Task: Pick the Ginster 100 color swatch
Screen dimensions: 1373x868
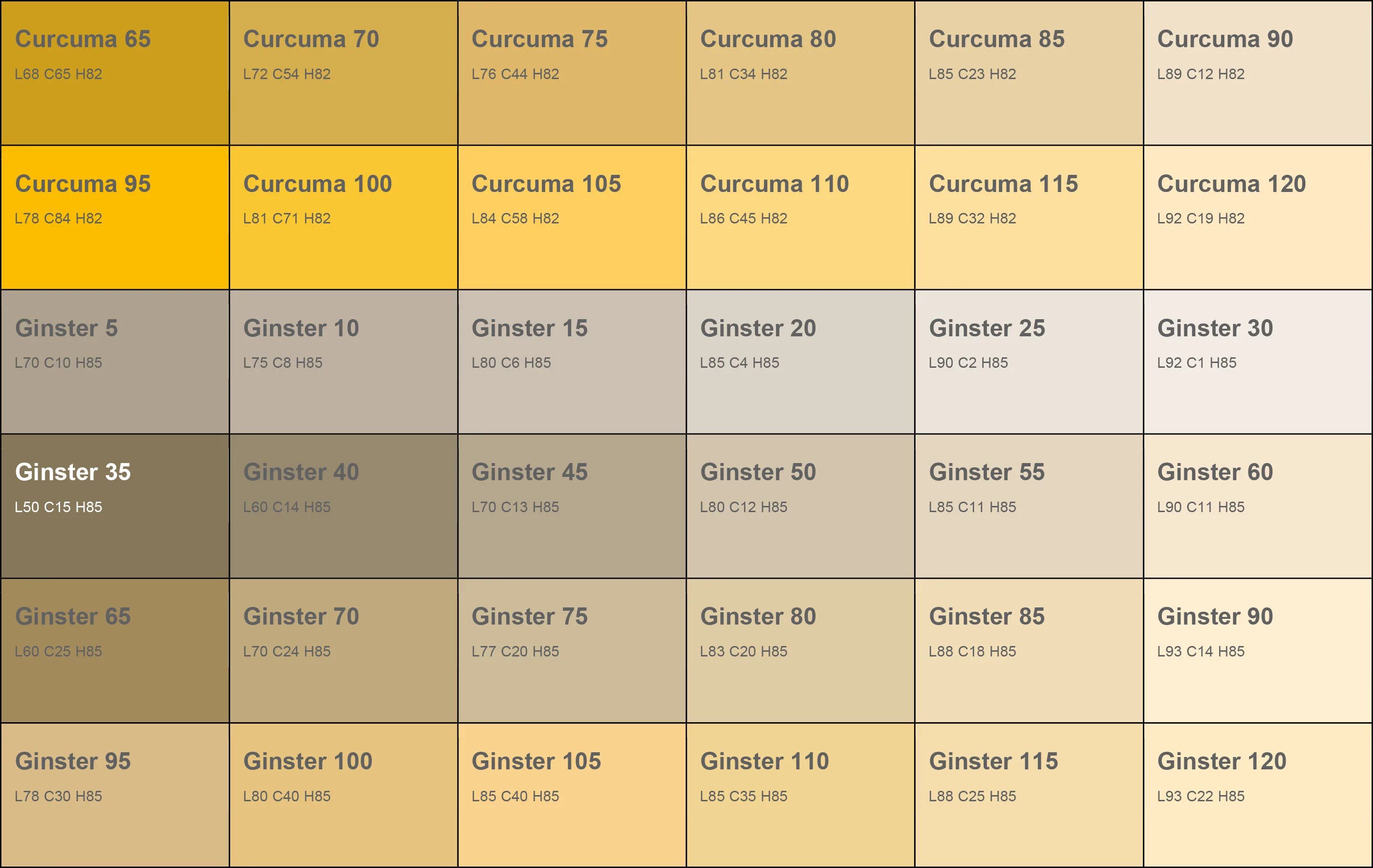Action: [x=343, y=795]
